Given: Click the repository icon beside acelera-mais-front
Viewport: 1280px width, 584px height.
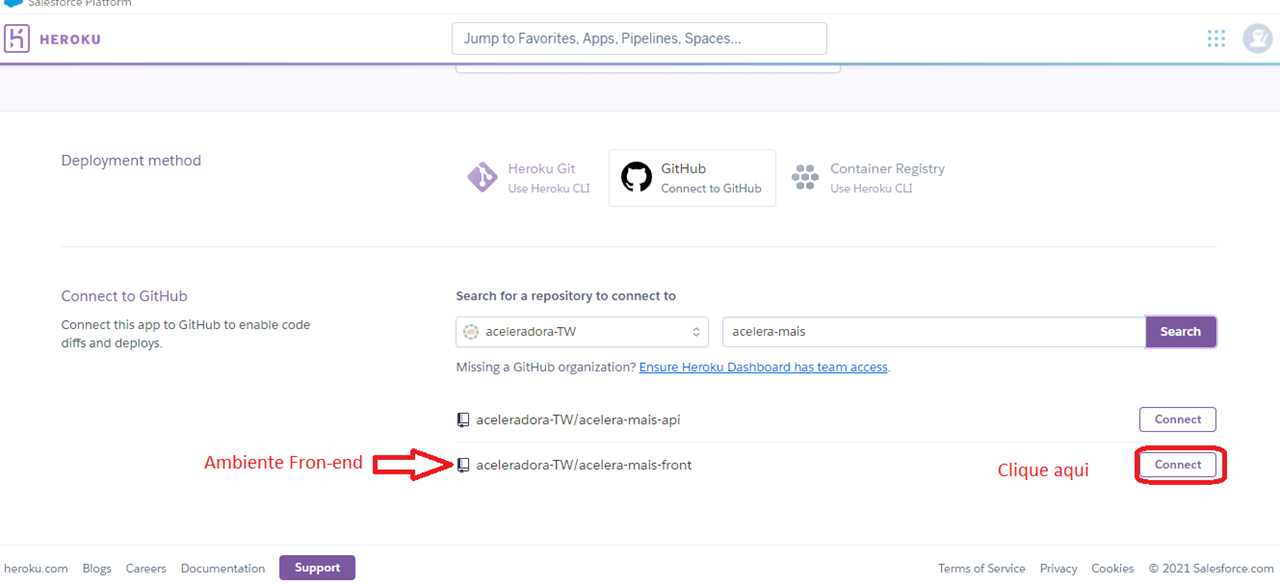Looking at the screenshot, I should tap(461, 465).
